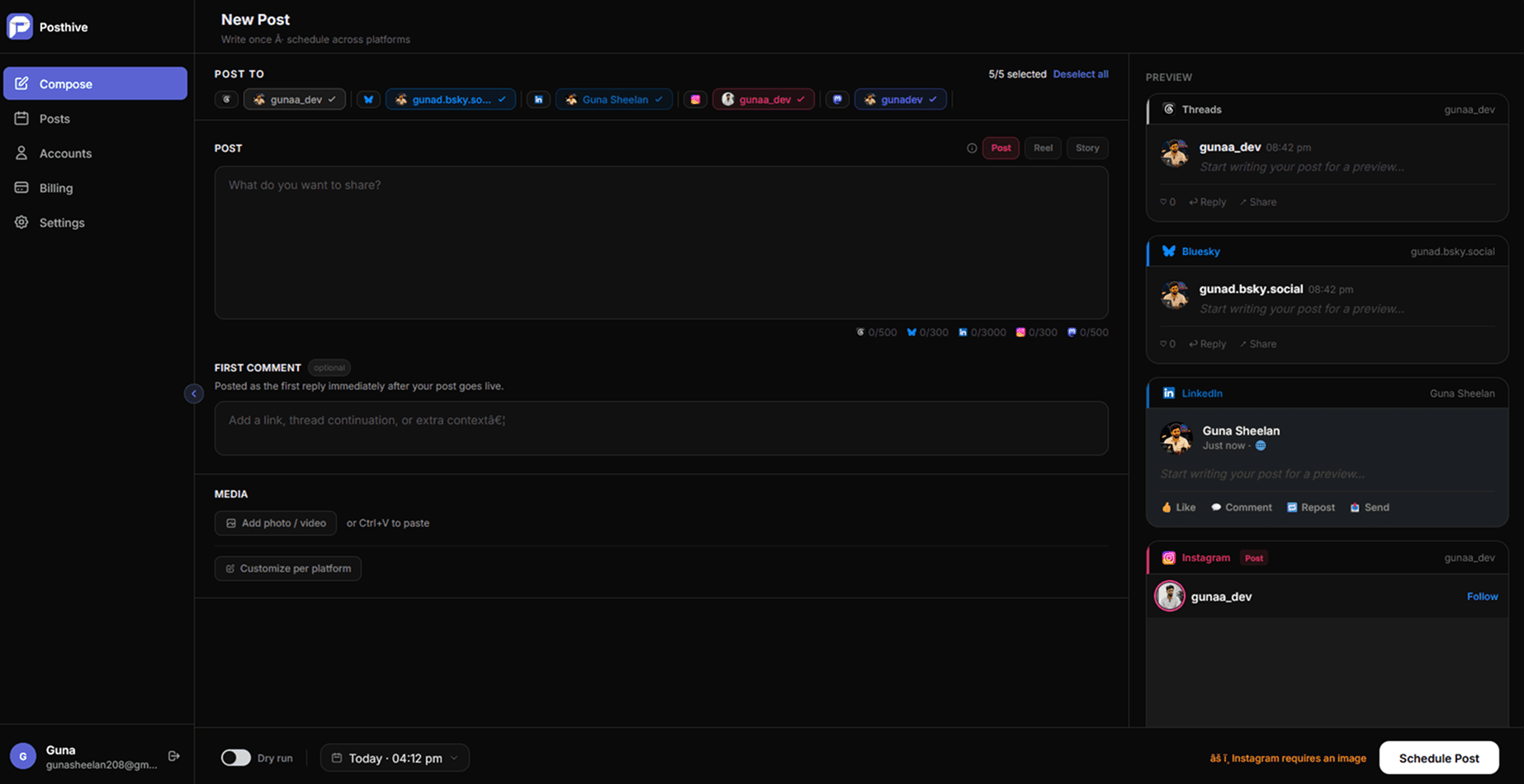Click the Add photo / video button
1524x784 pixels.
tap(276, 523)
